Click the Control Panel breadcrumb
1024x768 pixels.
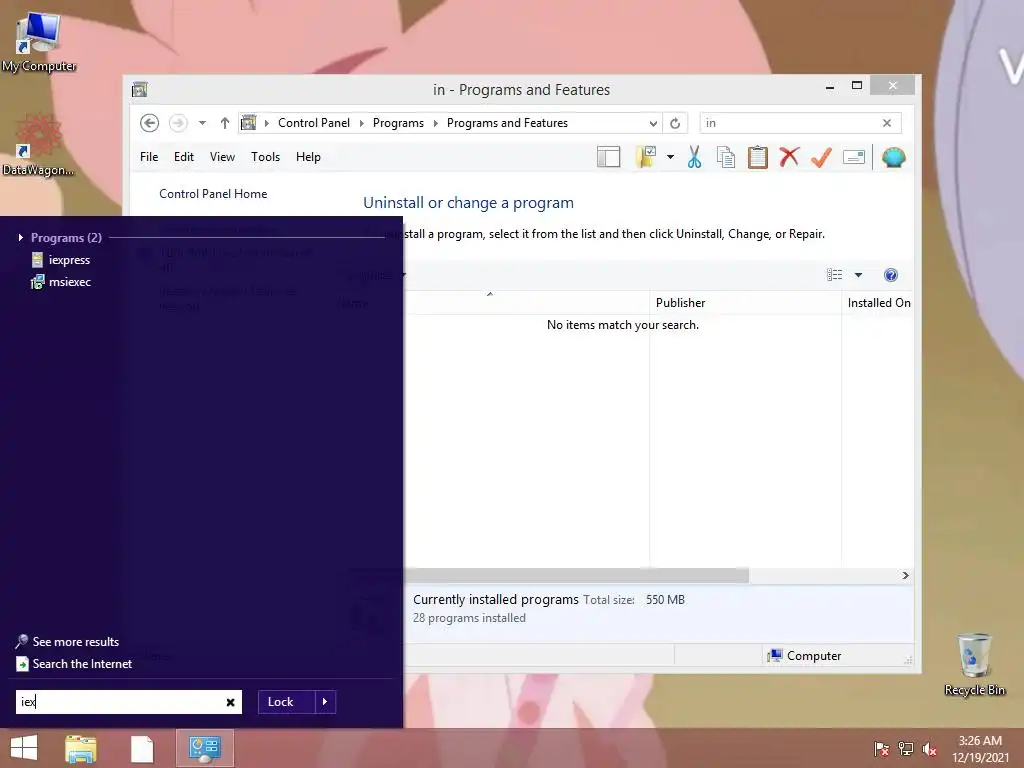[313, 123]
